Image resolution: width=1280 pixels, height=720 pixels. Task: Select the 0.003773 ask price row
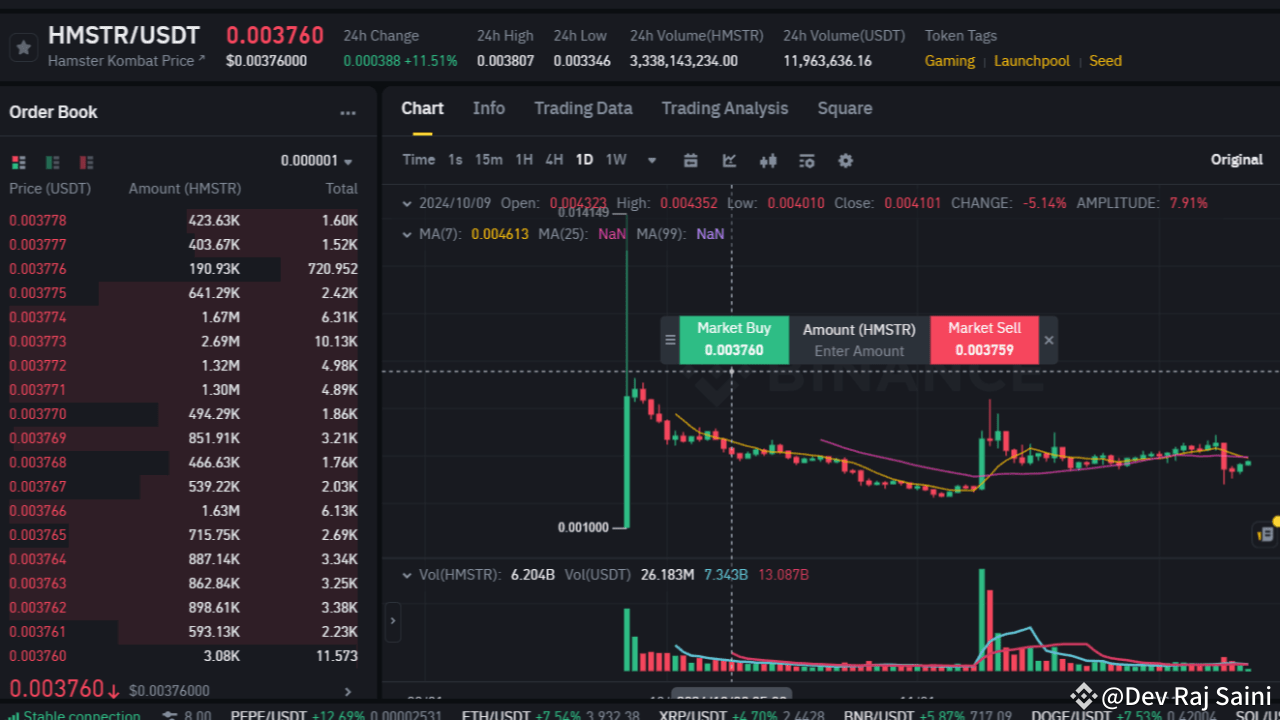click(x=184, y=341)
